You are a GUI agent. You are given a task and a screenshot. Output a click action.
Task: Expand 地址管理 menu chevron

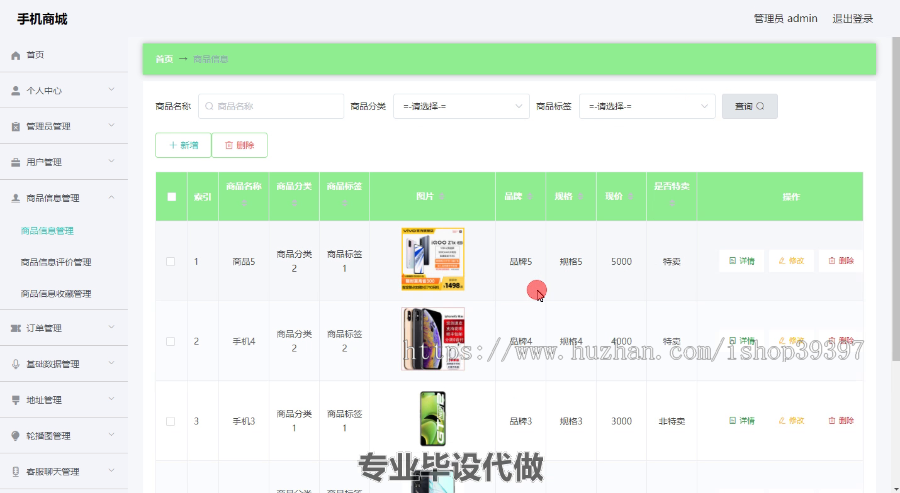click(x=111, y=399)
